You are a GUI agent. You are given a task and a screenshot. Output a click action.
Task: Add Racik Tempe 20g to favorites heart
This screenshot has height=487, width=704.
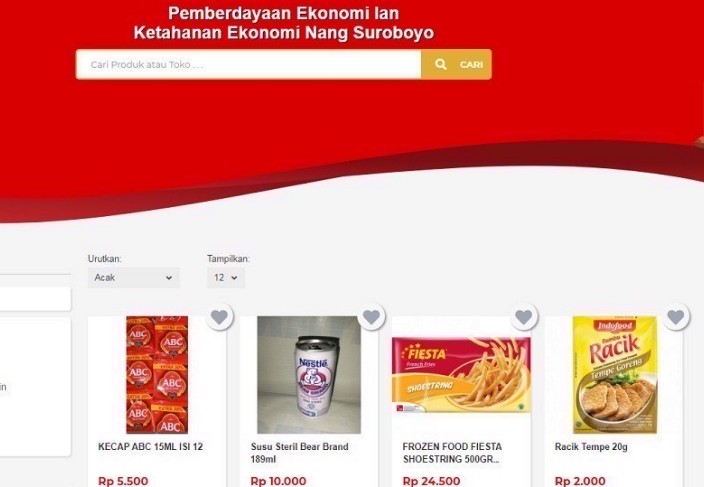coord(676,317)
